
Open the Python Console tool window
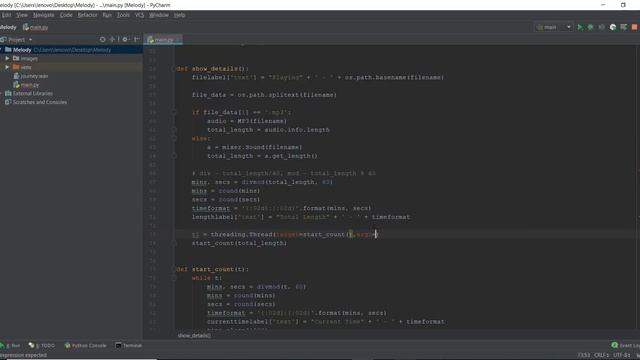(x=86, y=346)
